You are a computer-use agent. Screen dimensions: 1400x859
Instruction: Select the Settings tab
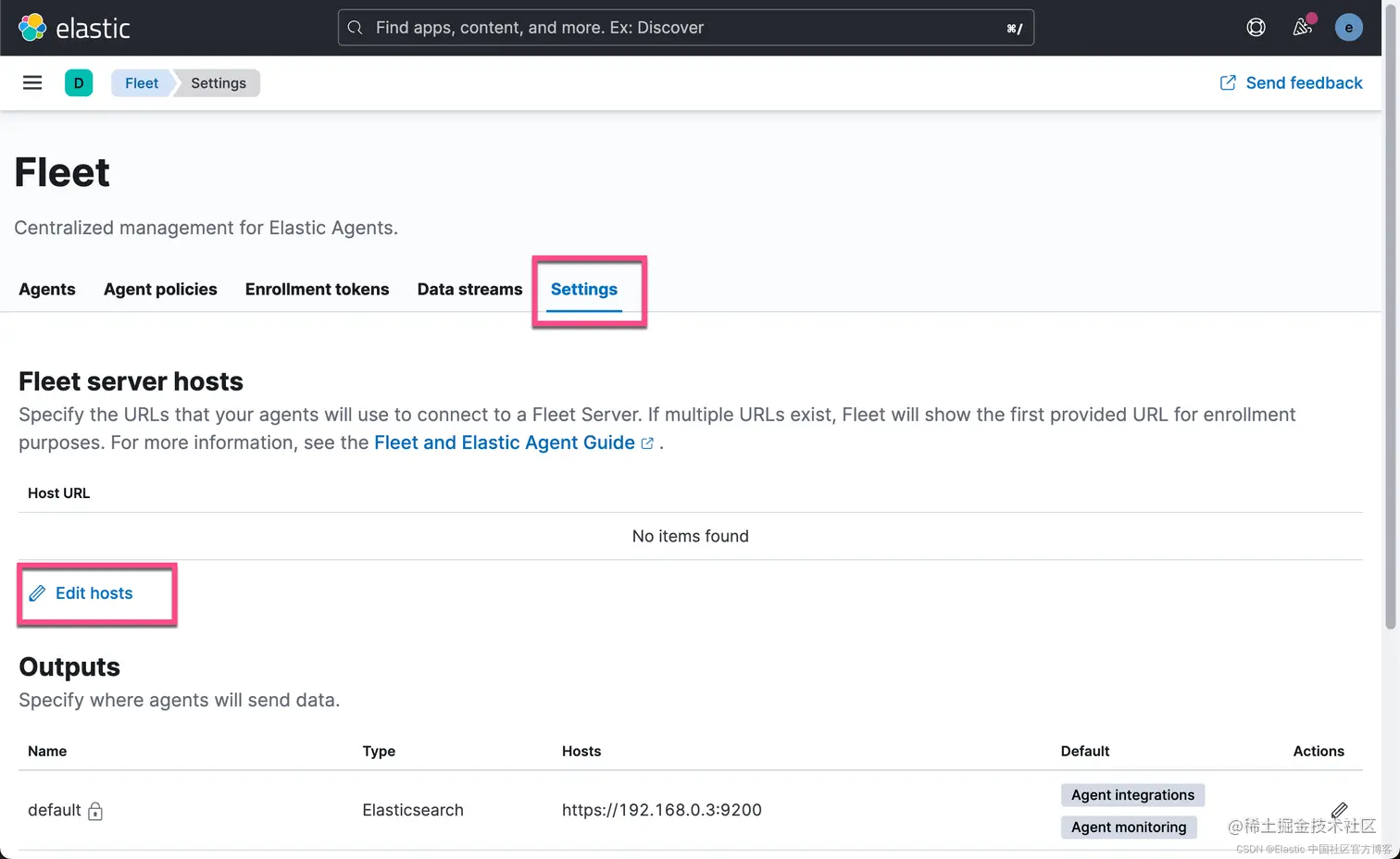tap(583, 290)
